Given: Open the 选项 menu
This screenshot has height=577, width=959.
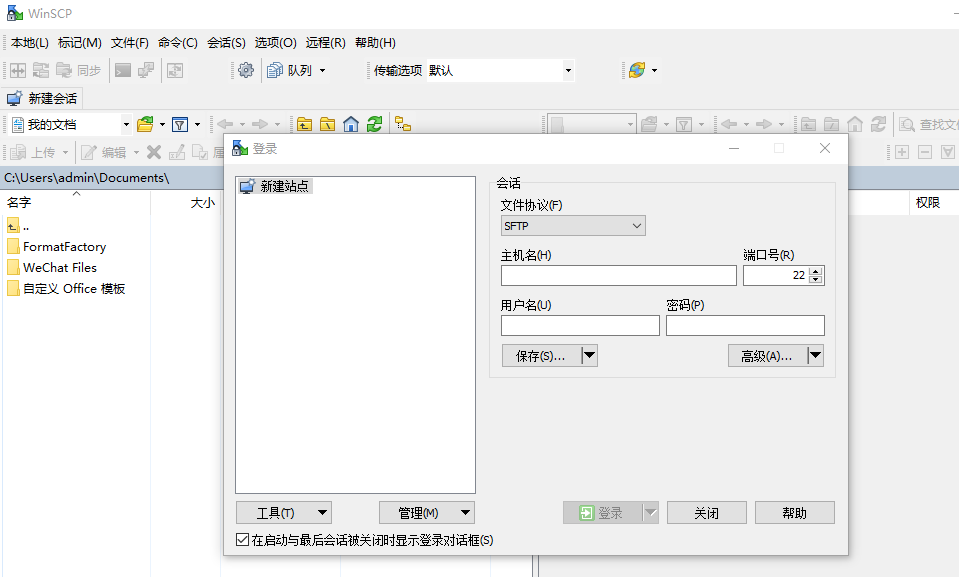Looking at the screenshot, I should point(275,43).
